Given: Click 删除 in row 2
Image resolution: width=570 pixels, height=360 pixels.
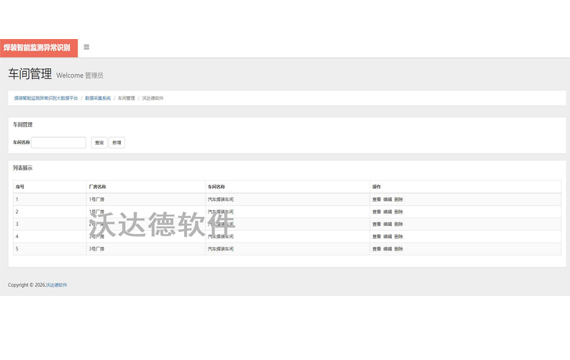Looking at the screenshot, I should point(399,212).
